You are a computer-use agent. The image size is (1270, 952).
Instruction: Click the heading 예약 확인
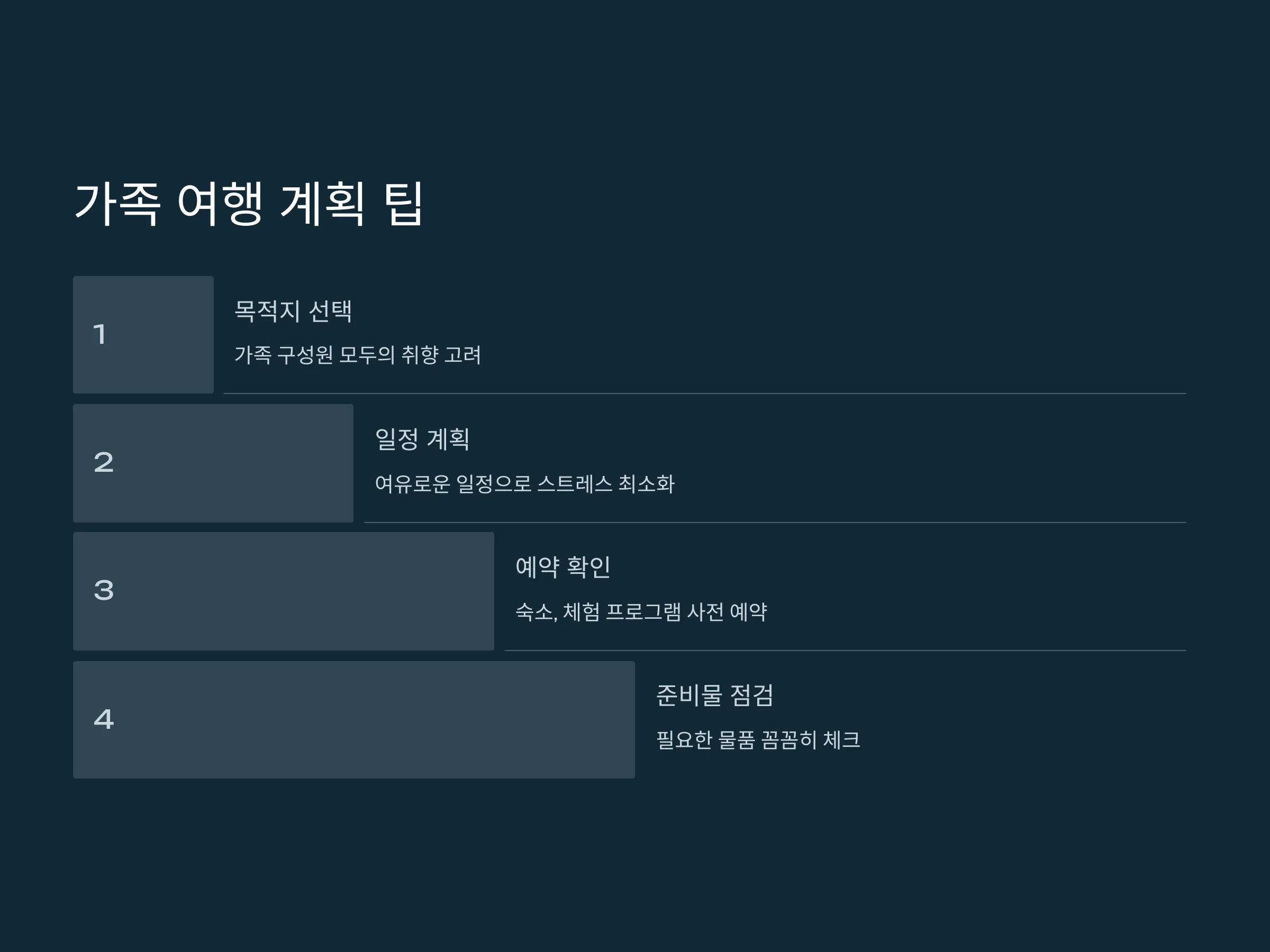click(x=563, y=567)
